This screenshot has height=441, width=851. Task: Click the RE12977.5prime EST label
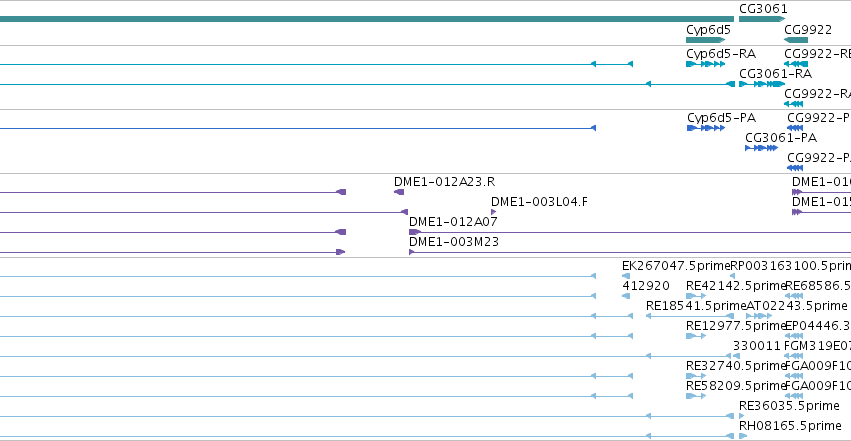(x=736, y=326)
